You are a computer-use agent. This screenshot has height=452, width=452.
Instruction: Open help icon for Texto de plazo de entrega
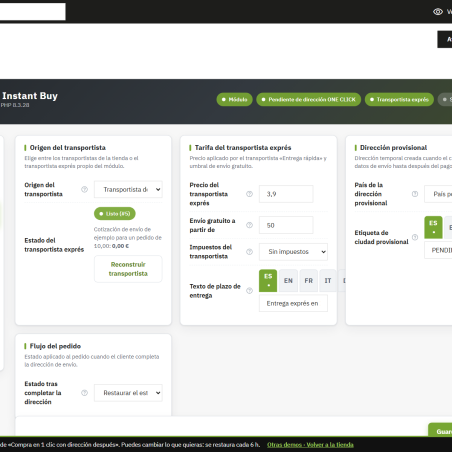pyautogui.click(x=249, y=291)
